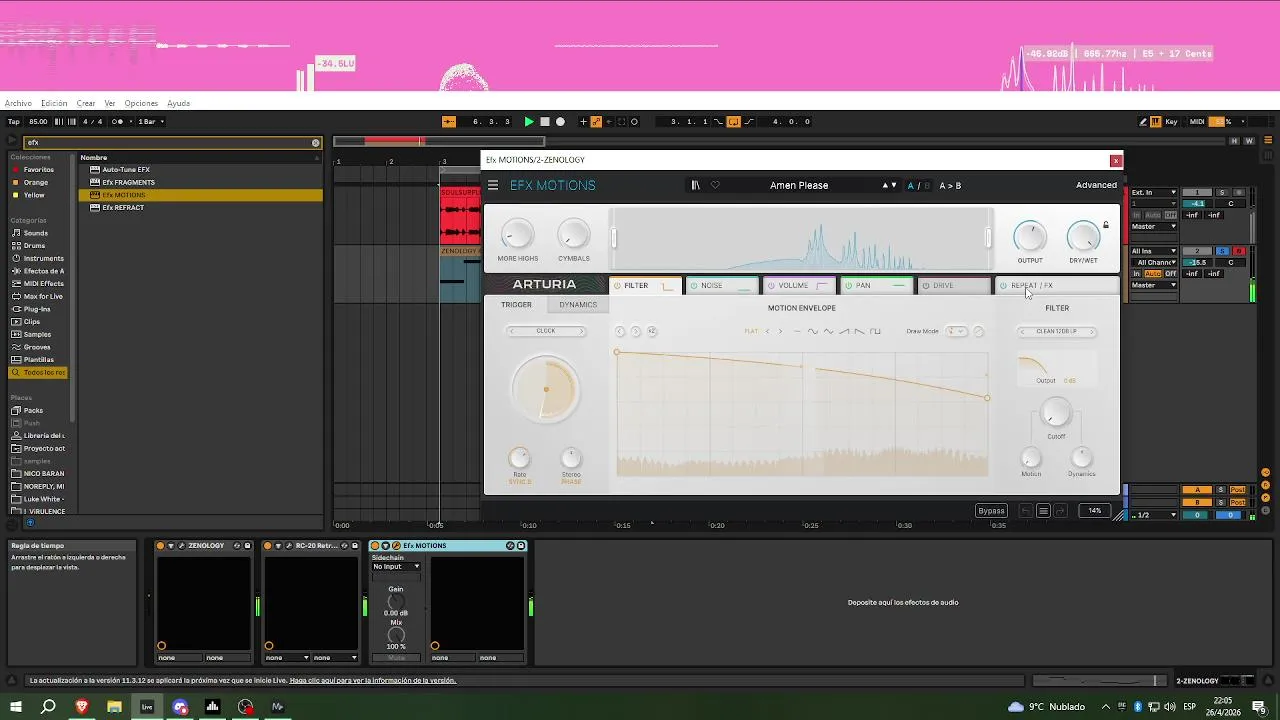Toggle the Efx MOTIONS device activator
Image resolution: width=1280 pixels, height=720 pixels.
tap(375, 546)
